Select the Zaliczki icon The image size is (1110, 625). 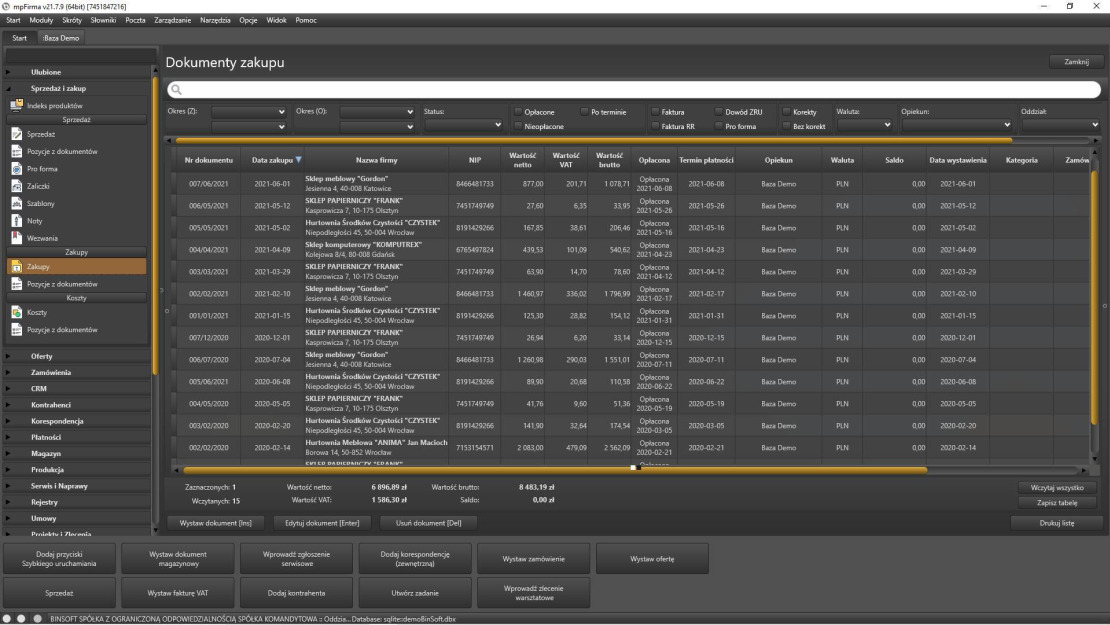16,186
